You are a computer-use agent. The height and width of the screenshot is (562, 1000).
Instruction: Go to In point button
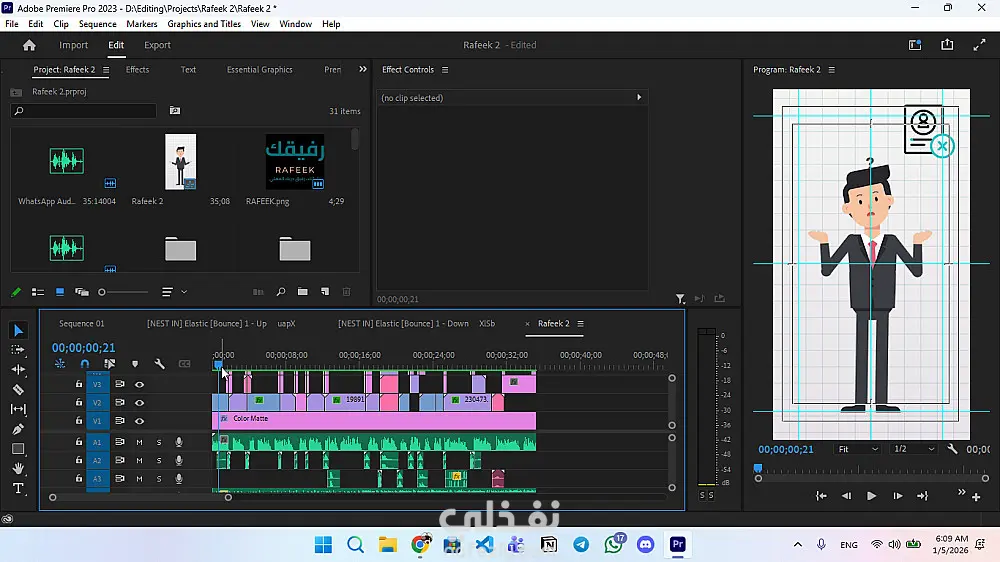click(x=821, y=496)
